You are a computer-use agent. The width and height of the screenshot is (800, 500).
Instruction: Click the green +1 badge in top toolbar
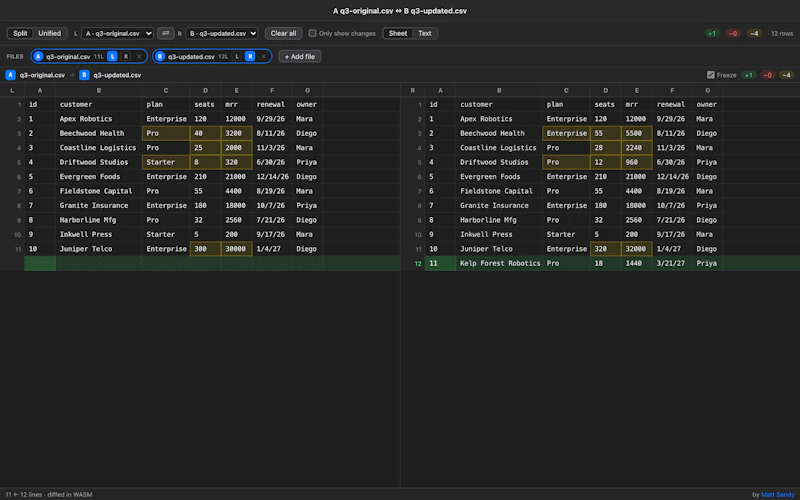tap(712, 33)
